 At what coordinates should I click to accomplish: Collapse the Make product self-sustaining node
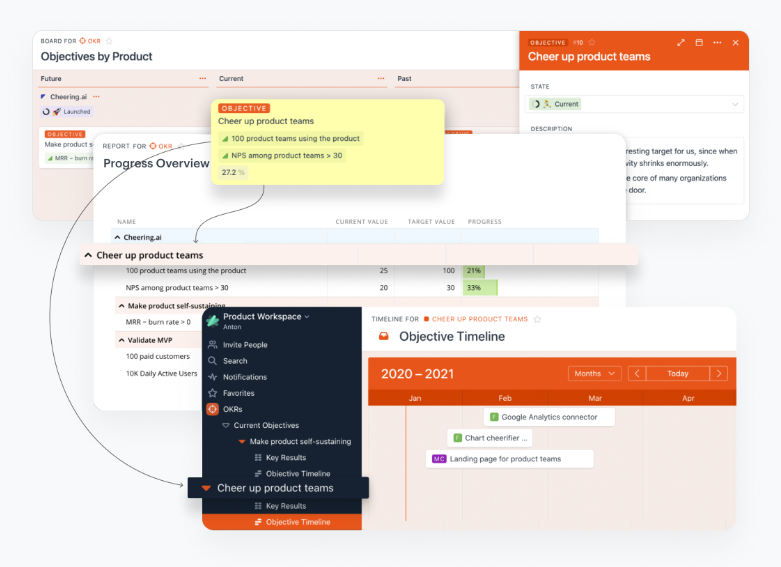[242, 442]
